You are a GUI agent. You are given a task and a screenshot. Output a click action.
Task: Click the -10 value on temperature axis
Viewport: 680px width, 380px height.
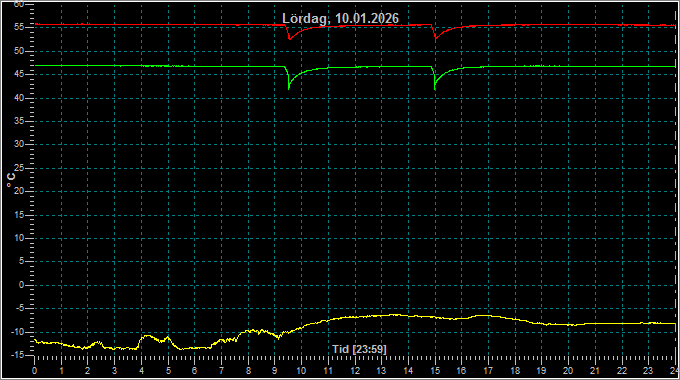17,332
